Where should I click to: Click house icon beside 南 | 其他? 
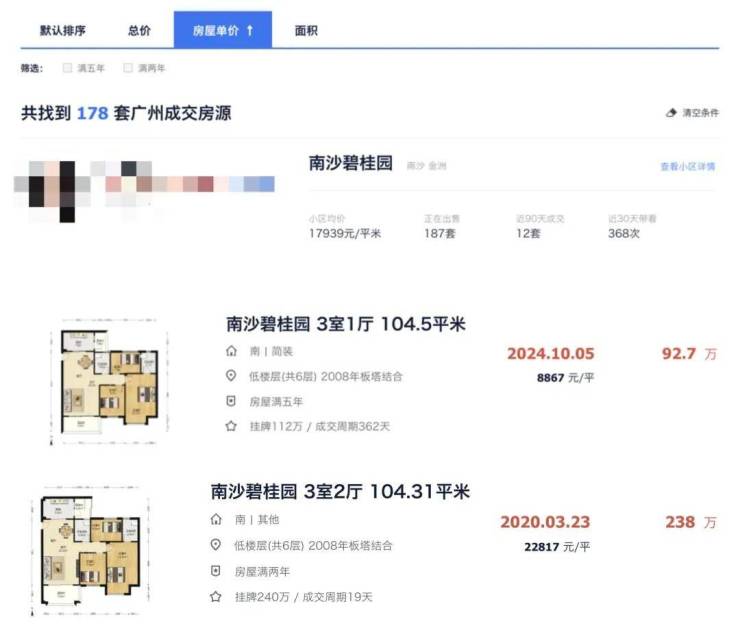pos(216,519)
